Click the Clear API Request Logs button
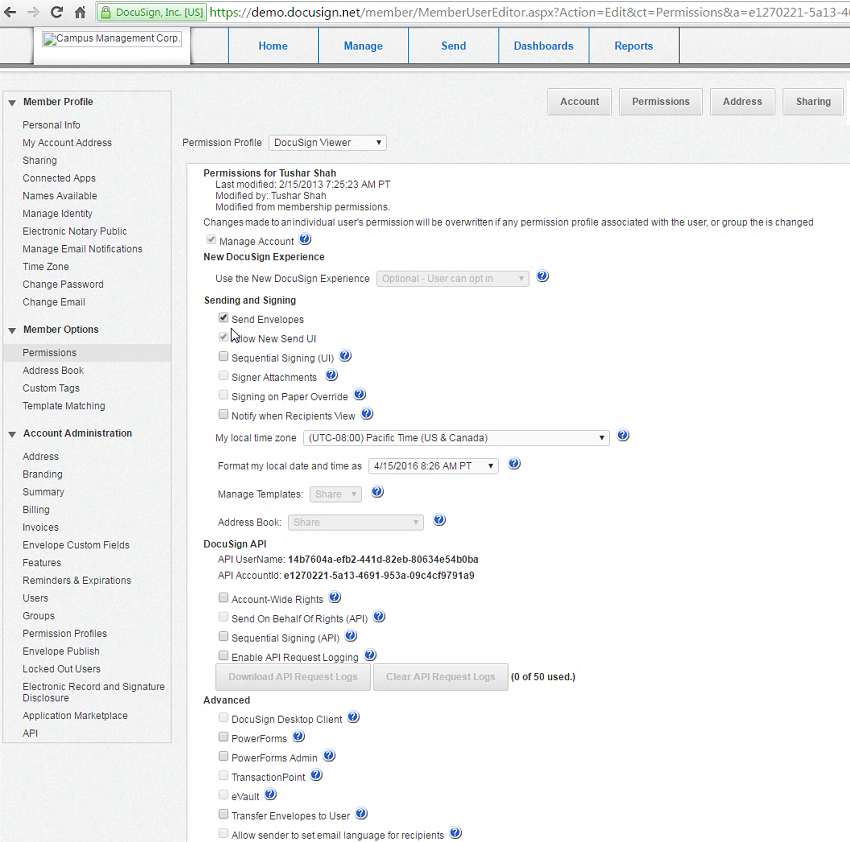Image resolution: width=850 pixels, height=842 pixels. coord(440,676)
